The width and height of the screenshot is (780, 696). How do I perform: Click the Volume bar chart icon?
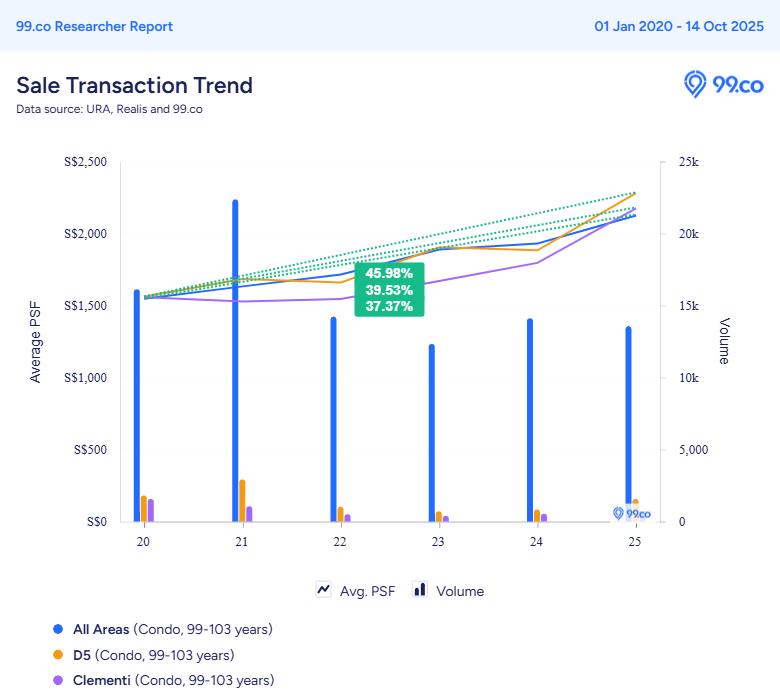coord(420,590)
